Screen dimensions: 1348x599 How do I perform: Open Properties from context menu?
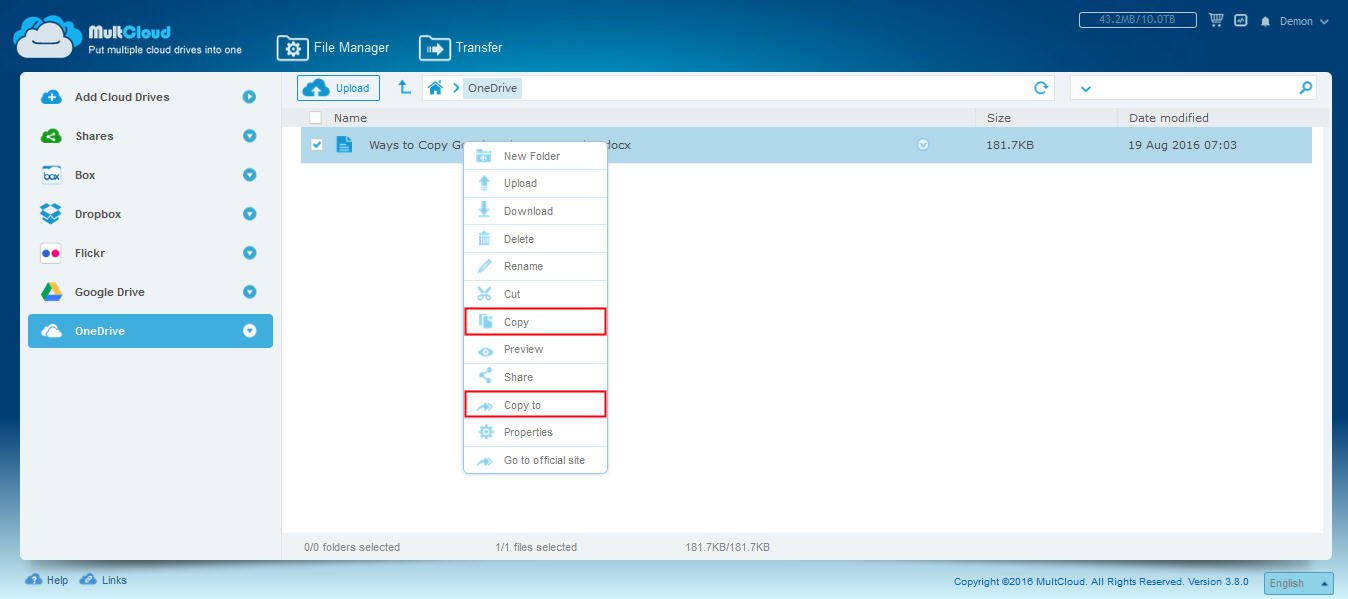[x=535, y=432]
